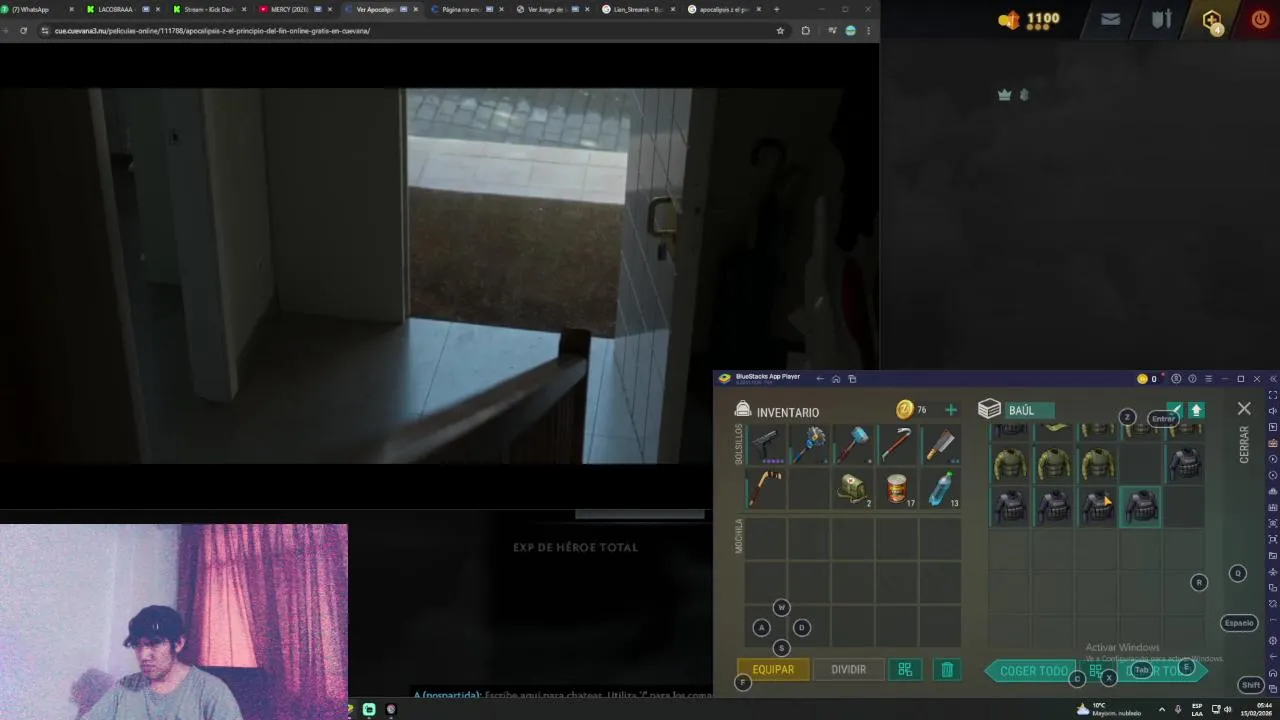Click the trash can delete icon
Image resolution: width=1280 pixels, height=720 pixels.
947,670
